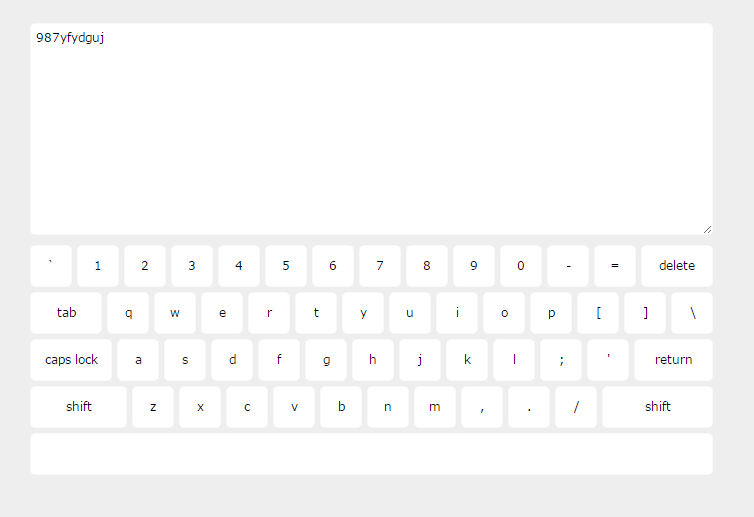
Task: Tap the backtick key
Action: (x=51, y=266)
